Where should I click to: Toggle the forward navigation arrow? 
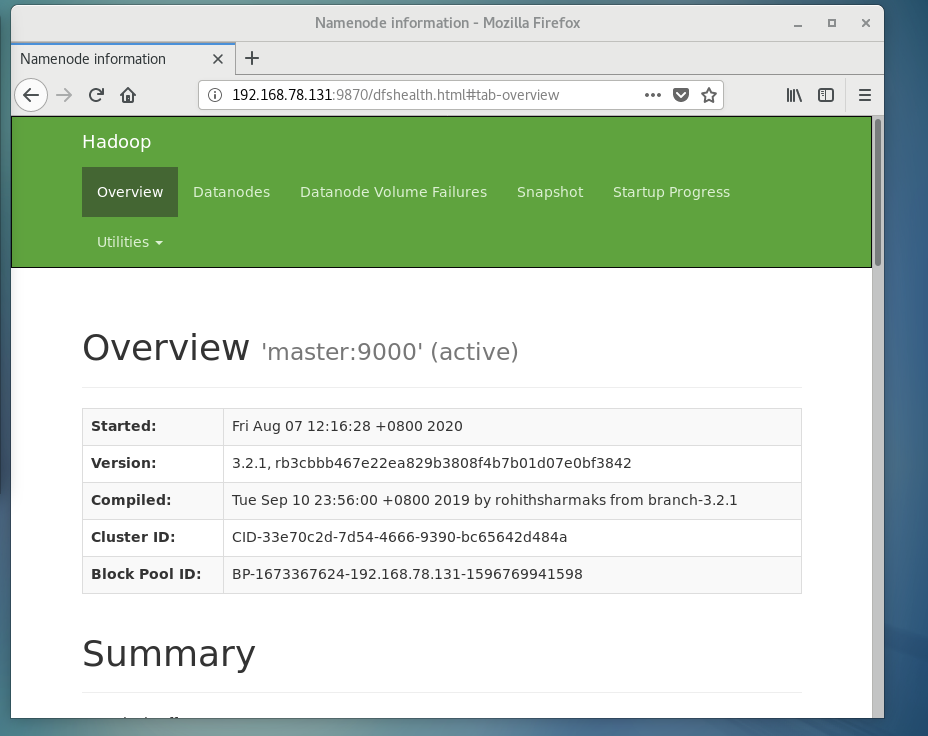(x=64, y=95)
